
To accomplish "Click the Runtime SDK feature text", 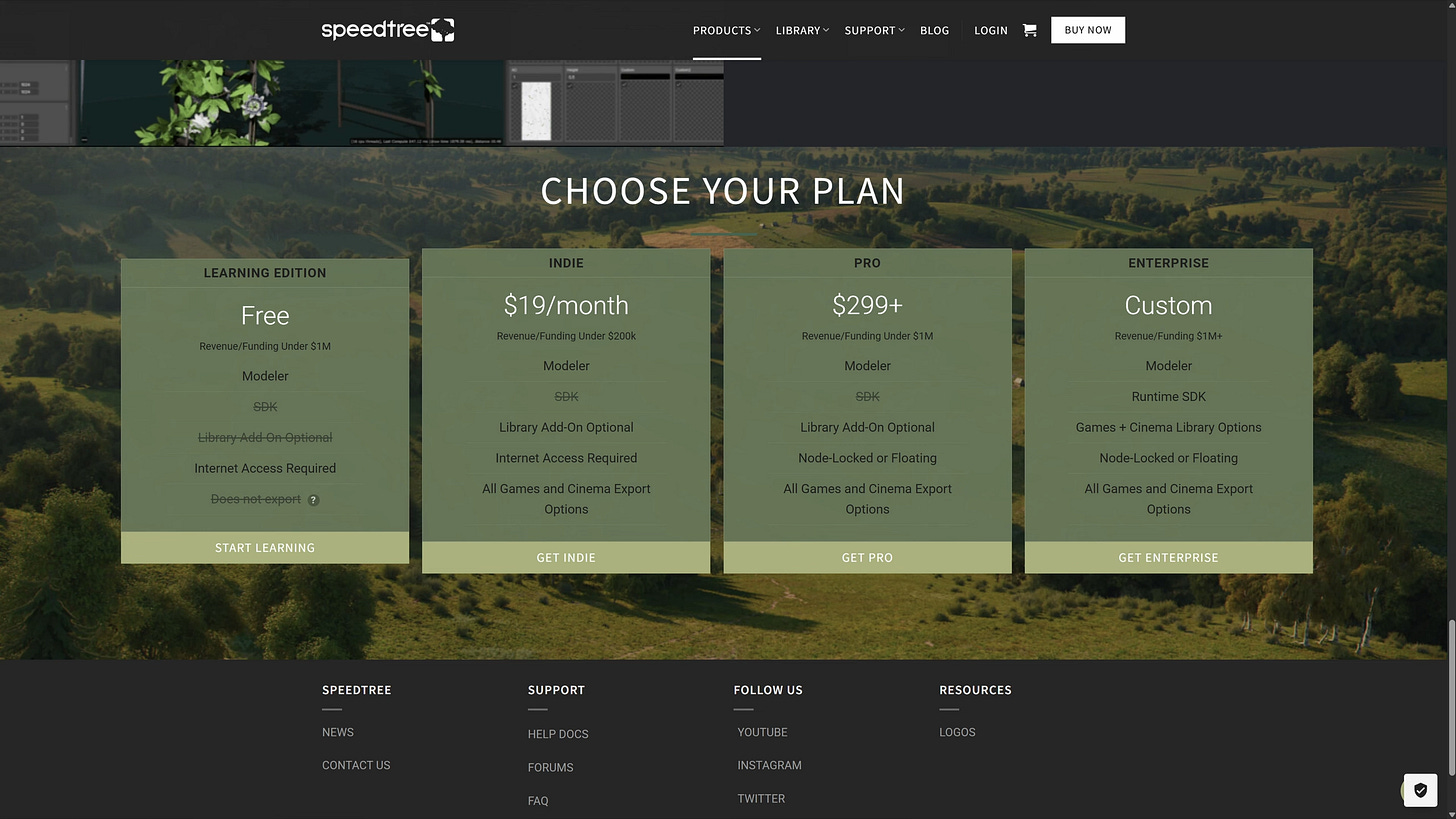I will [1168, 397].
